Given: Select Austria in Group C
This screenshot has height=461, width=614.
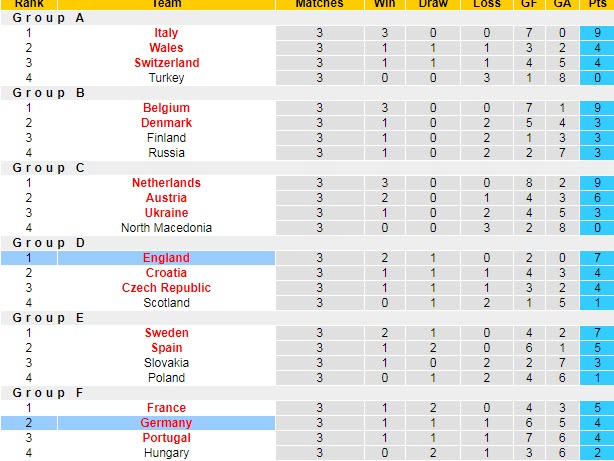Looking at the screenshot, I should [166, 198].
